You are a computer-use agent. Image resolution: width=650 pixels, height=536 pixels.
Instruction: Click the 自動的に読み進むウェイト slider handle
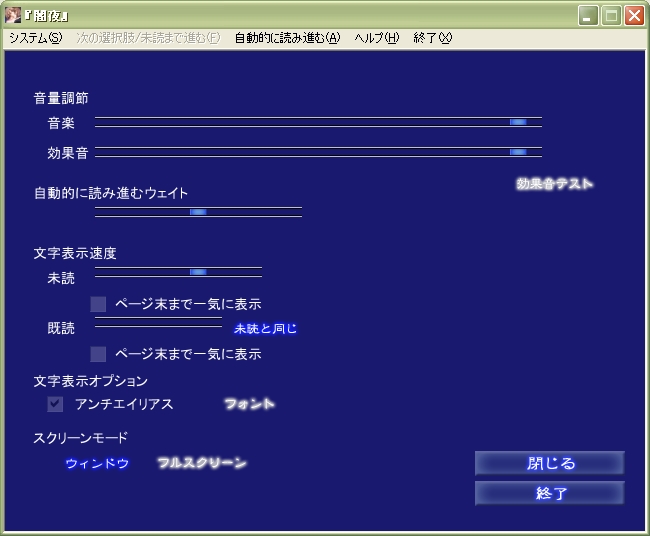pyautogui.click(x=198, y=212)
